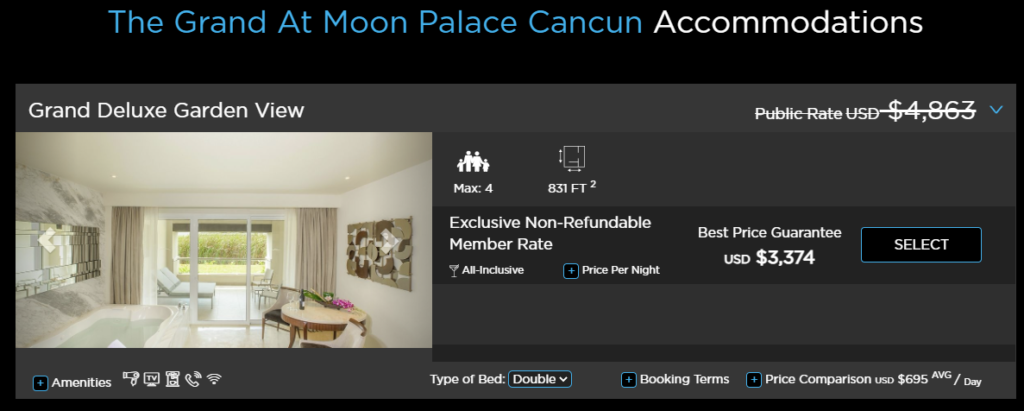
Task: Click the hair dryer amenity icon
Action: click(x=131, y=379)
